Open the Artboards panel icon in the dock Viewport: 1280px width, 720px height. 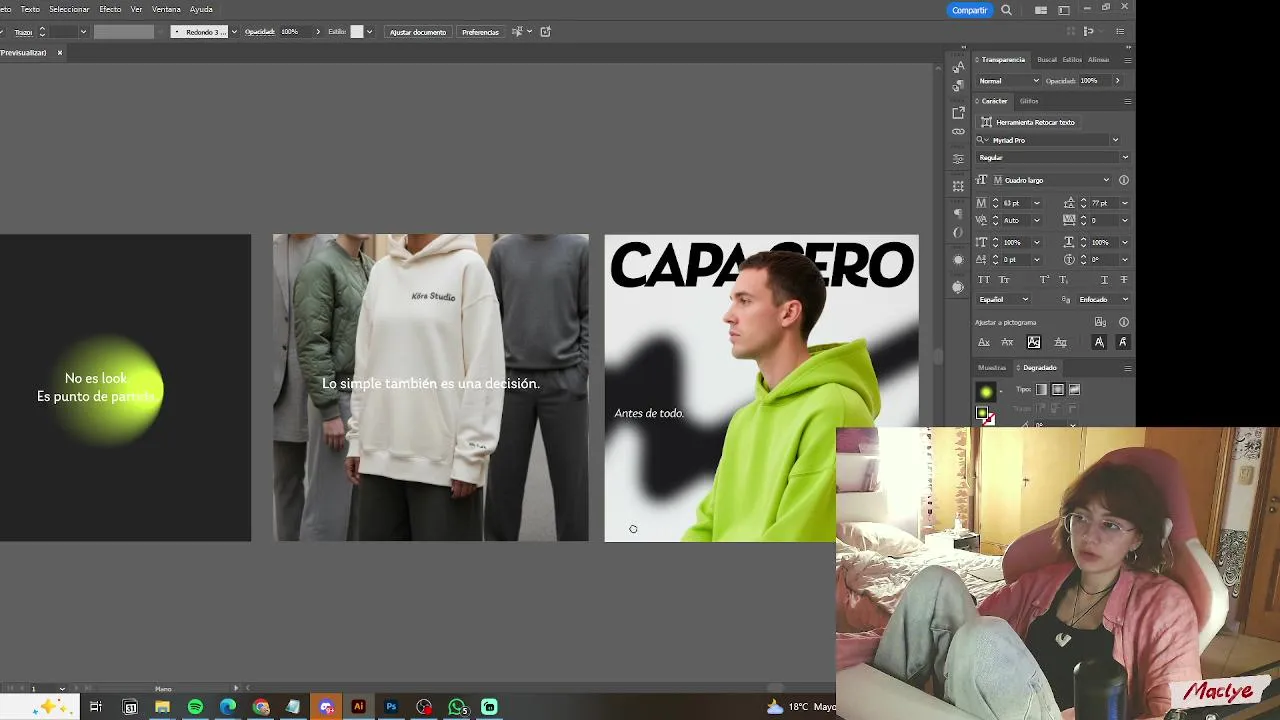(958, 186)
